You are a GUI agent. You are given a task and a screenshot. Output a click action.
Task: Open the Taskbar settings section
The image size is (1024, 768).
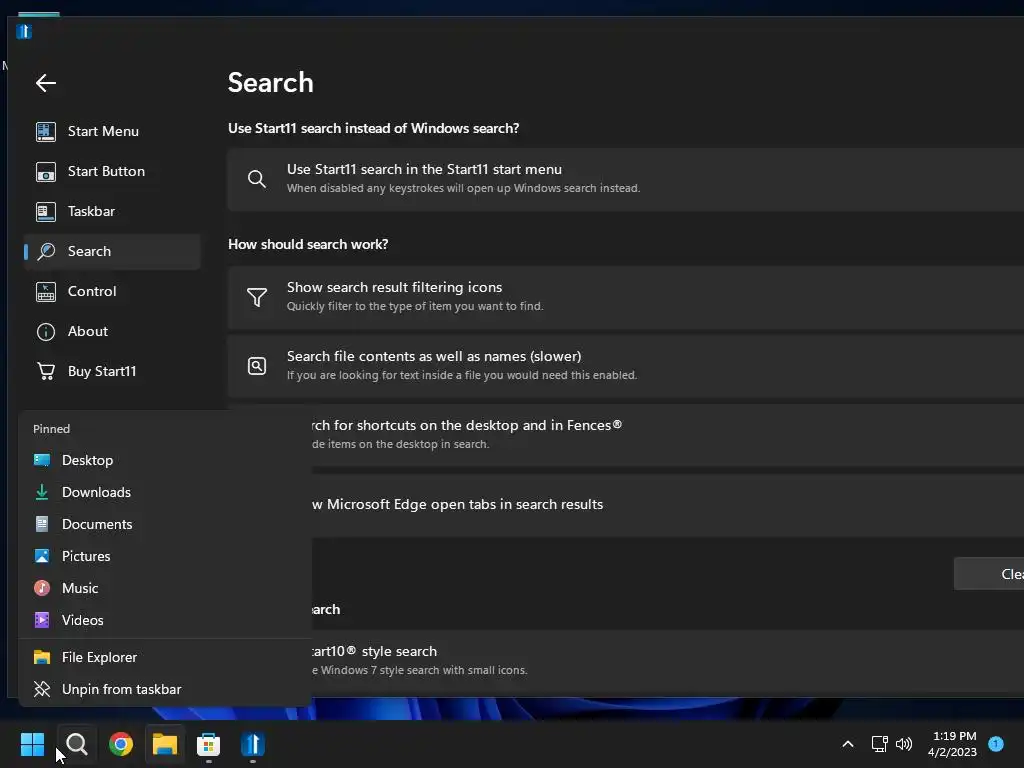112,211
